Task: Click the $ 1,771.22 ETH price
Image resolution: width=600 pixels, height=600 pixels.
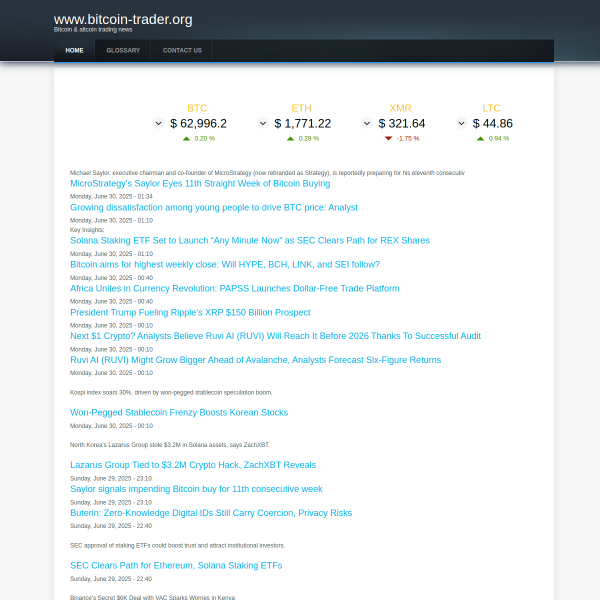Action: (303, 124)
